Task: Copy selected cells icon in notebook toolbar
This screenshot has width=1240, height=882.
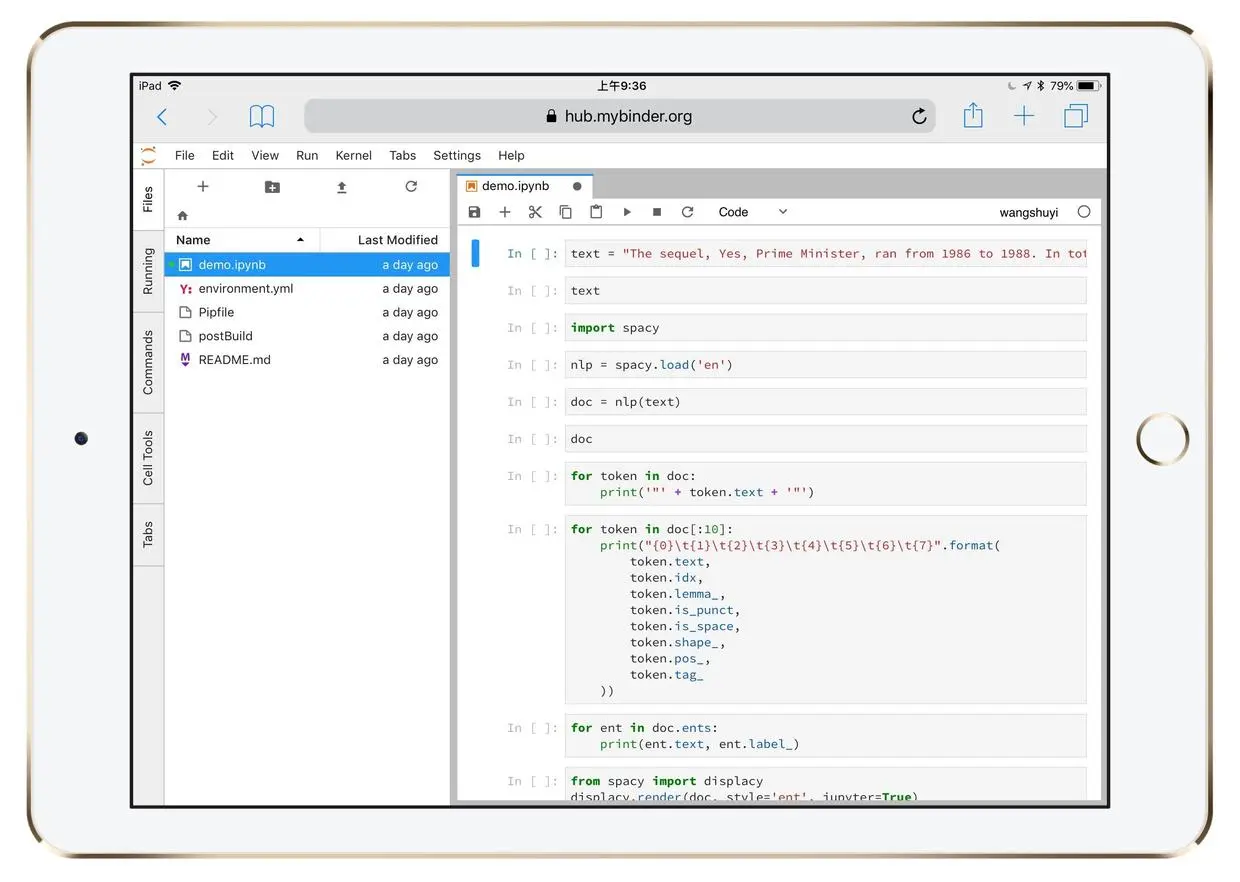Action: coord(565,212)
